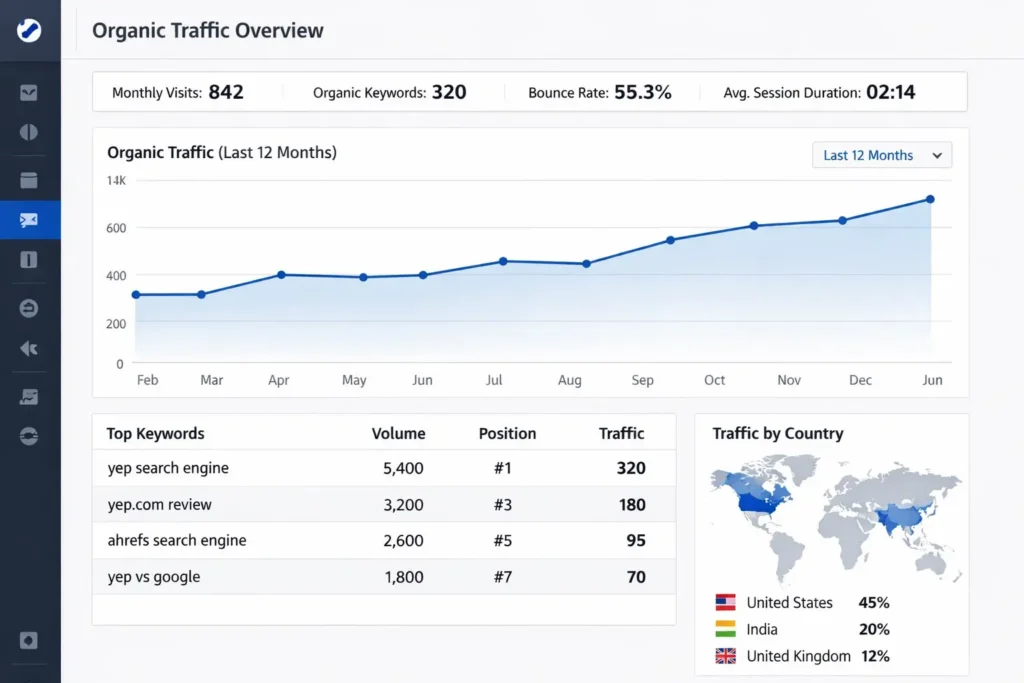Sort by the Volume column header

coord(398,434)
